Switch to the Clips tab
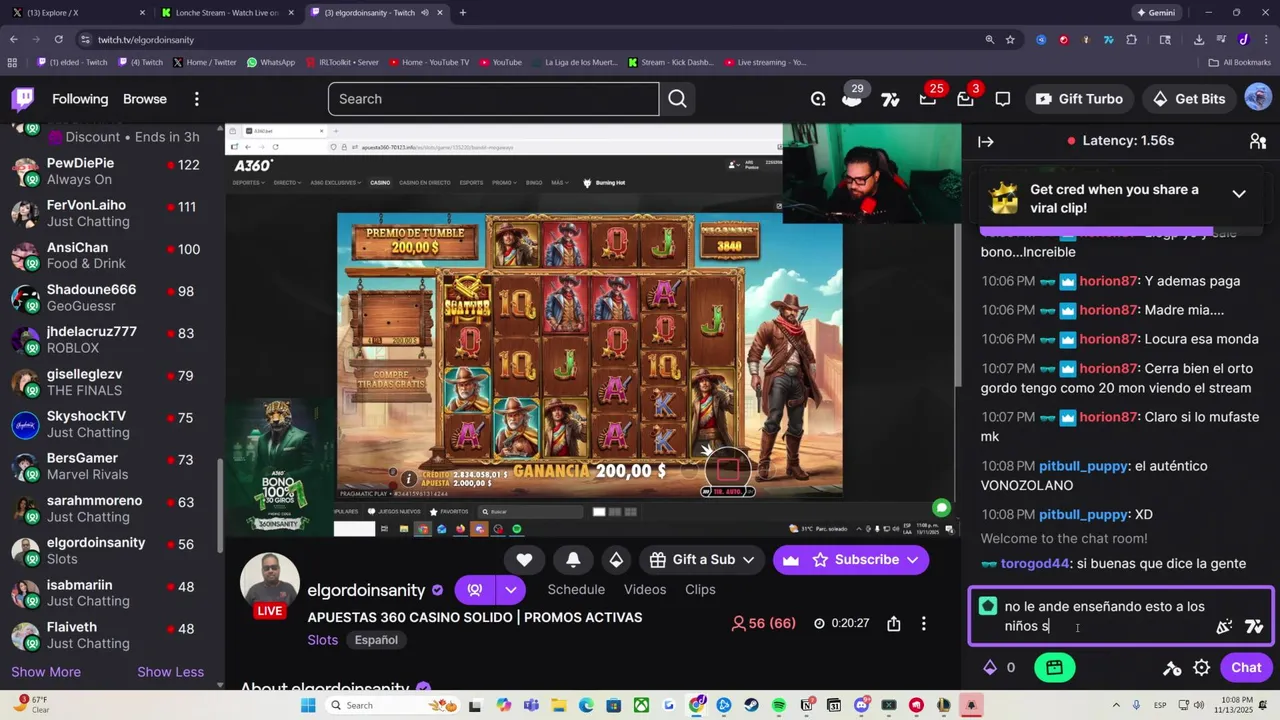Viewport: 1280px width, 720px height. click(700, 590)
